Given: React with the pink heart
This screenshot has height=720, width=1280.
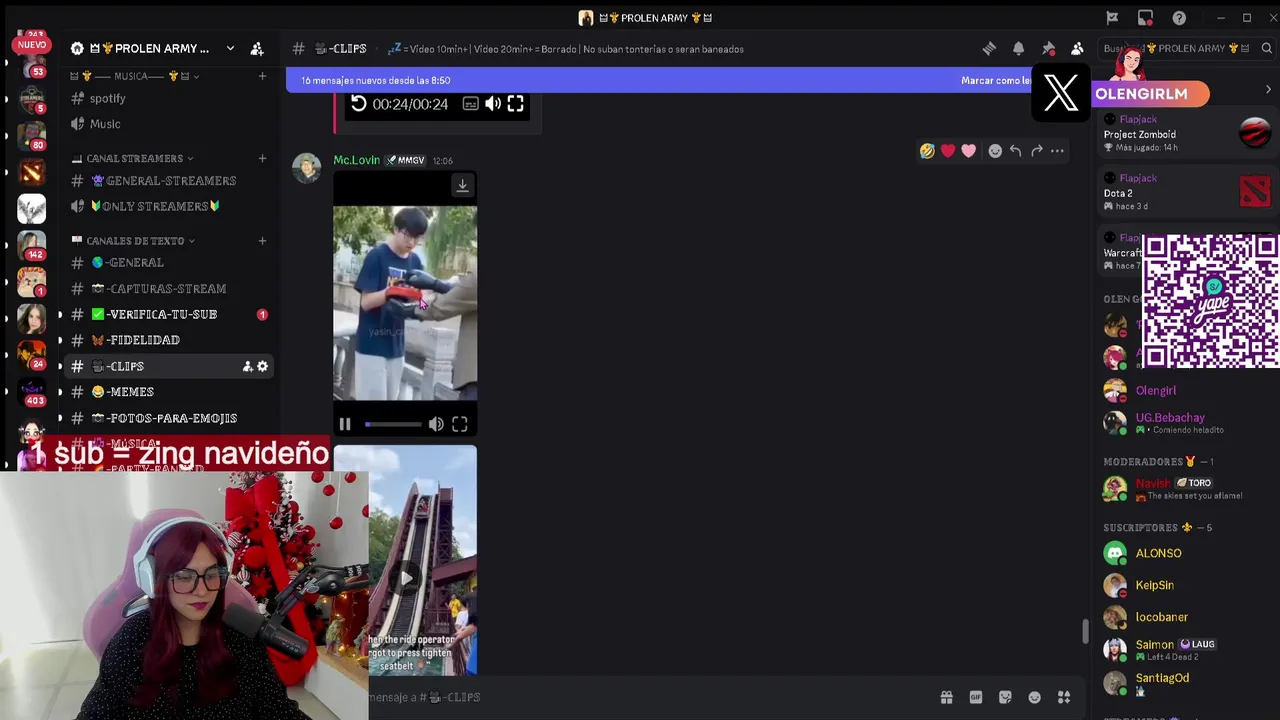Looking at the screenshot, I should click(968, 151).
